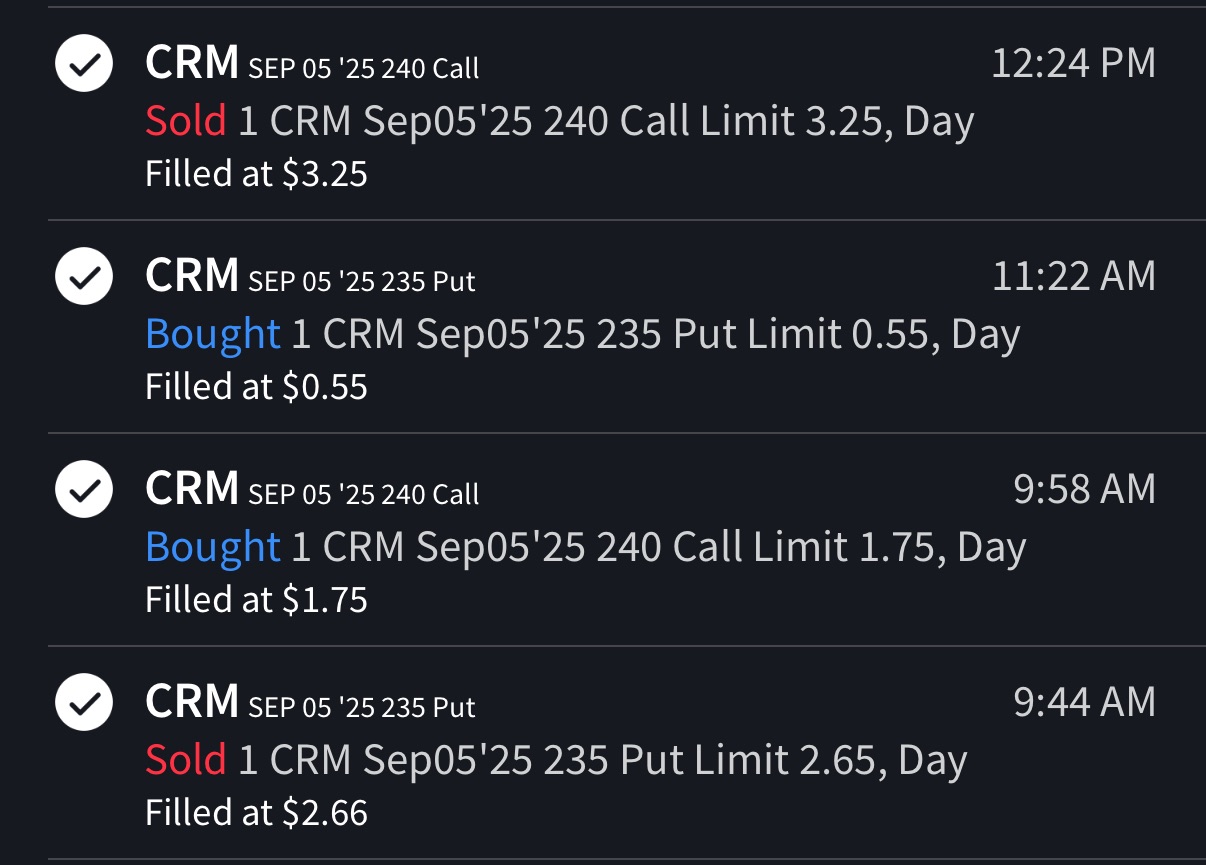Open the CRM 235 Put bought order title
The image size is (1206, 865).
pos(310,275)
